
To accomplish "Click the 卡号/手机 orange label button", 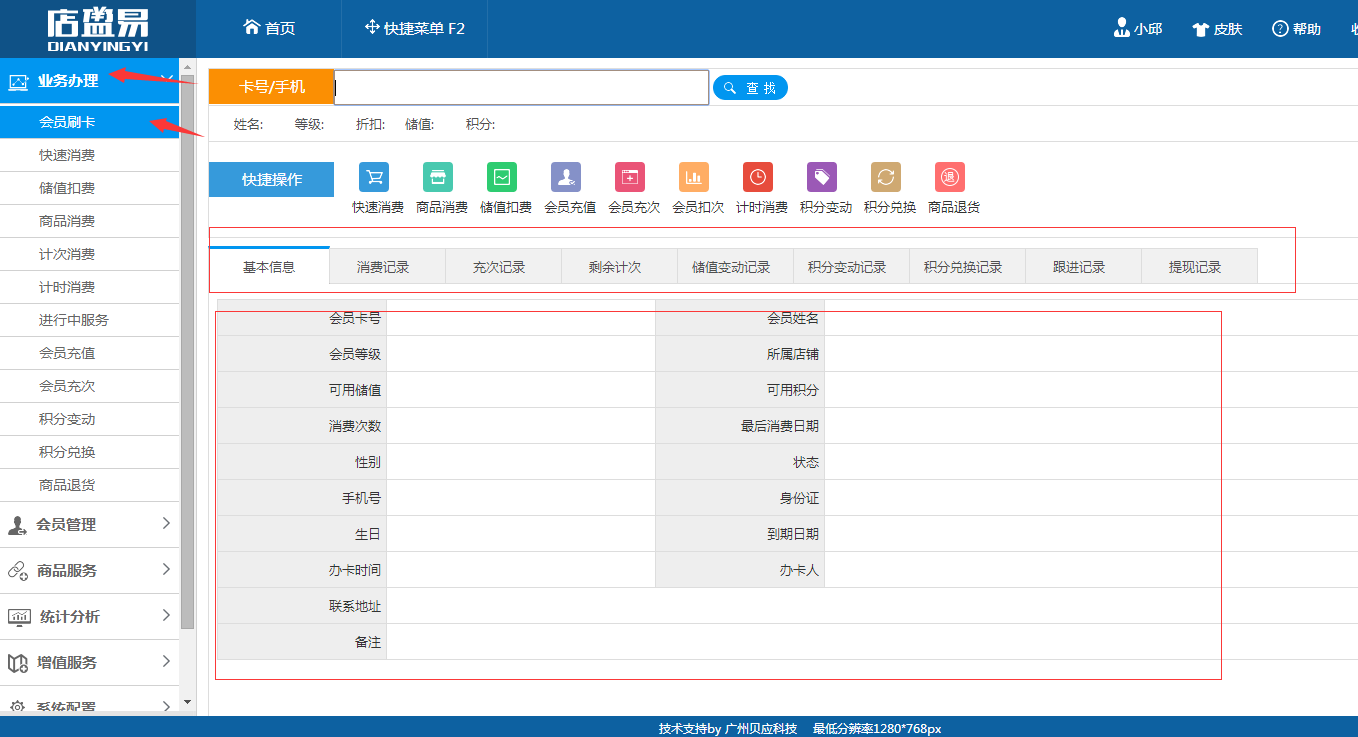I will point(271,87).
